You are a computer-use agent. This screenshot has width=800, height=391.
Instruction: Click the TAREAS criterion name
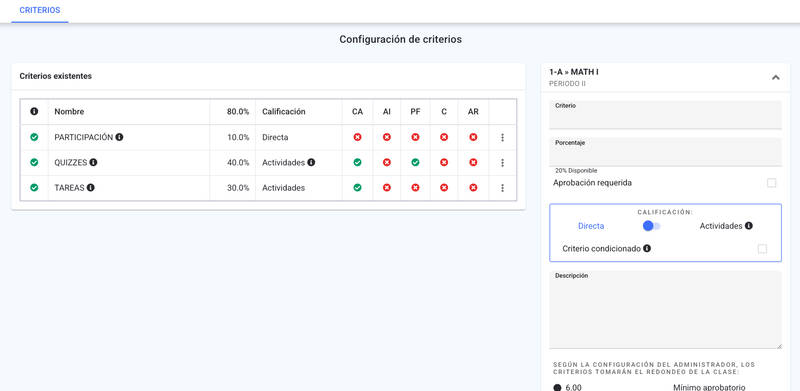(x=69, y=188)
